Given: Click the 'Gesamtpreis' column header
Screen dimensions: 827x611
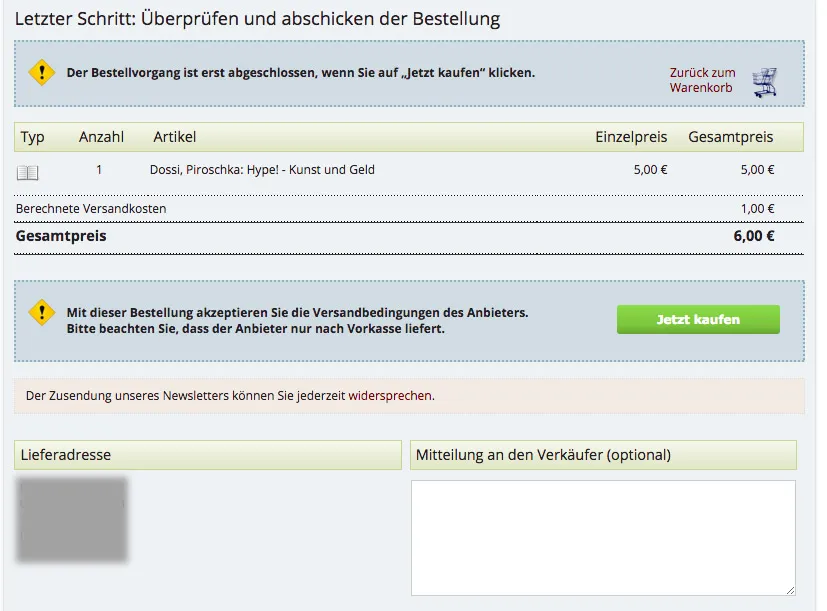Looking at the screenshot, I should point(731,137).
